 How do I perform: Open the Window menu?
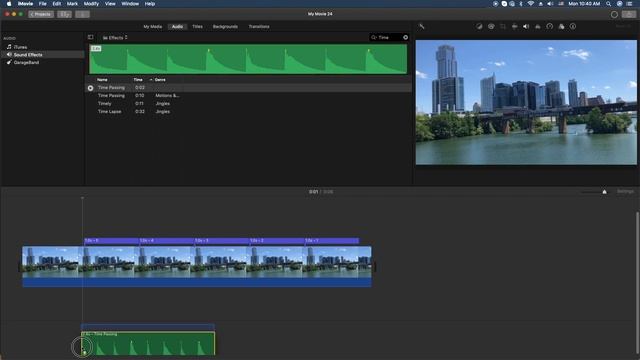(x=130, y=4)
